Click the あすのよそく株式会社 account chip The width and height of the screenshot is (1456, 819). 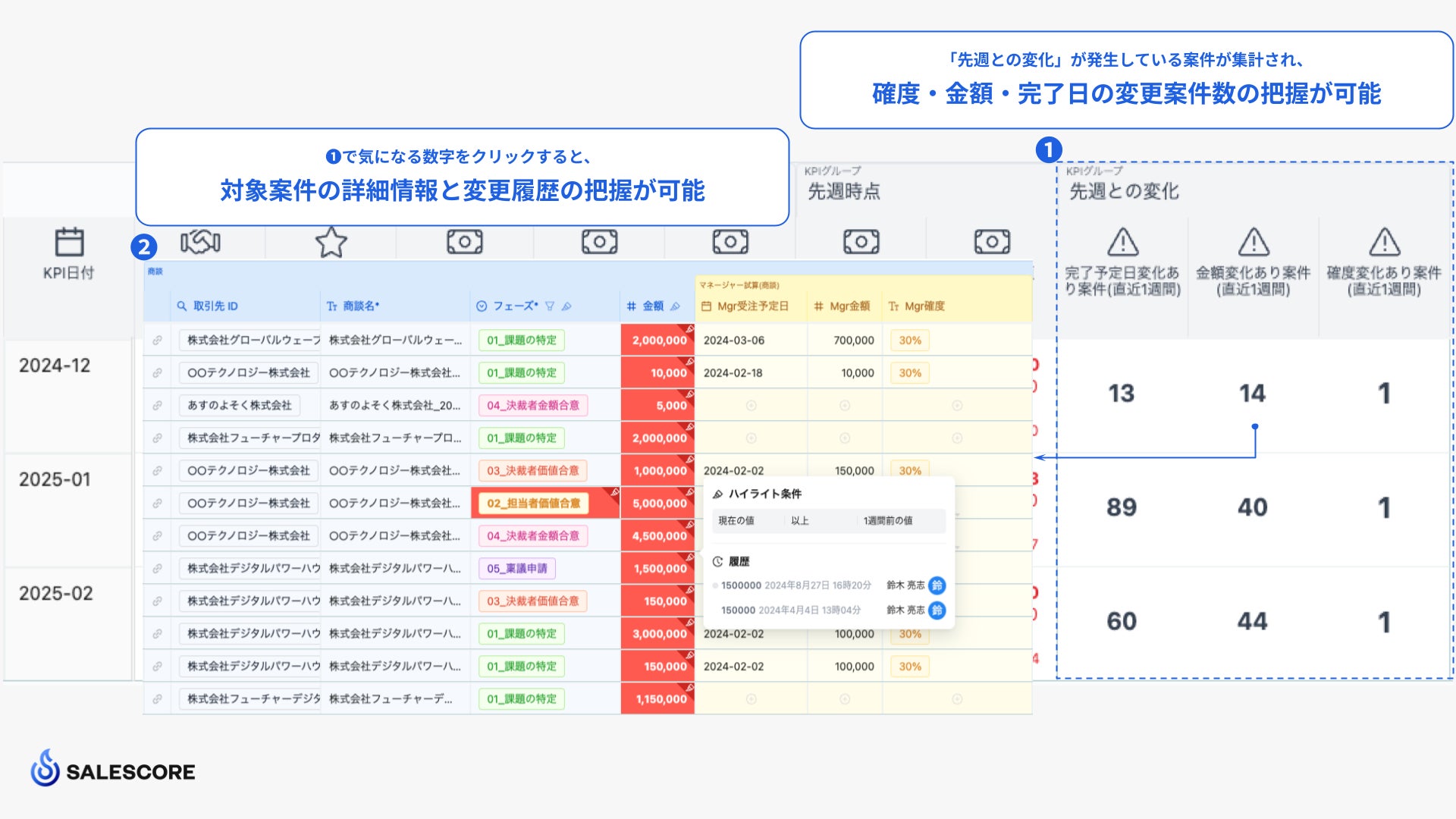click(x=240, y=406)
